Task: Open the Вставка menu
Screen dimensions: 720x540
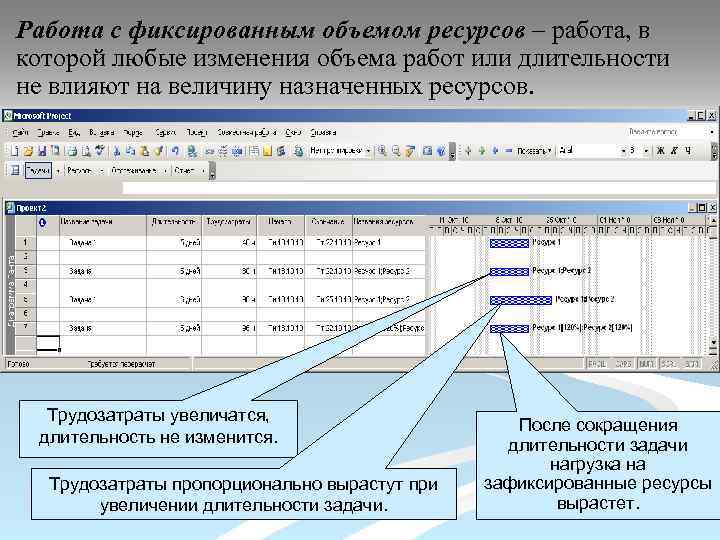Action: coord(101,132)
